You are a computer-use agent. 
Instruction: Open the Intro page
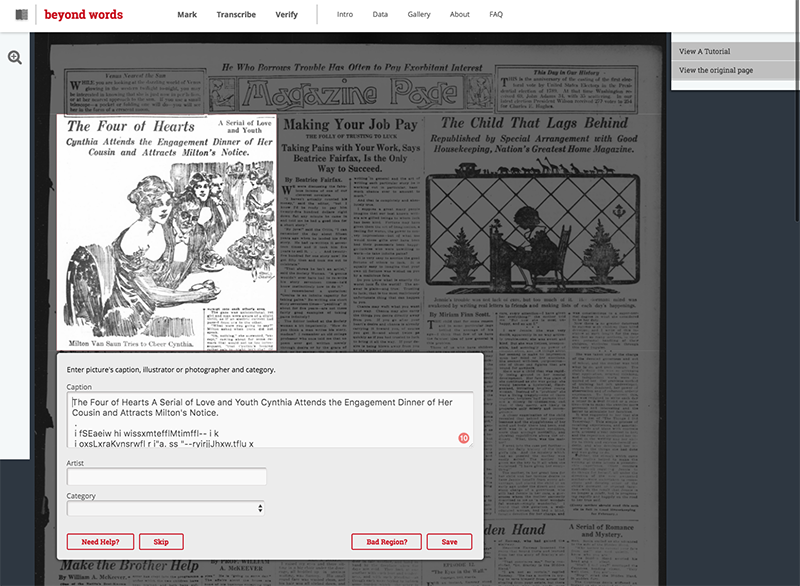(x=345, y=15)
